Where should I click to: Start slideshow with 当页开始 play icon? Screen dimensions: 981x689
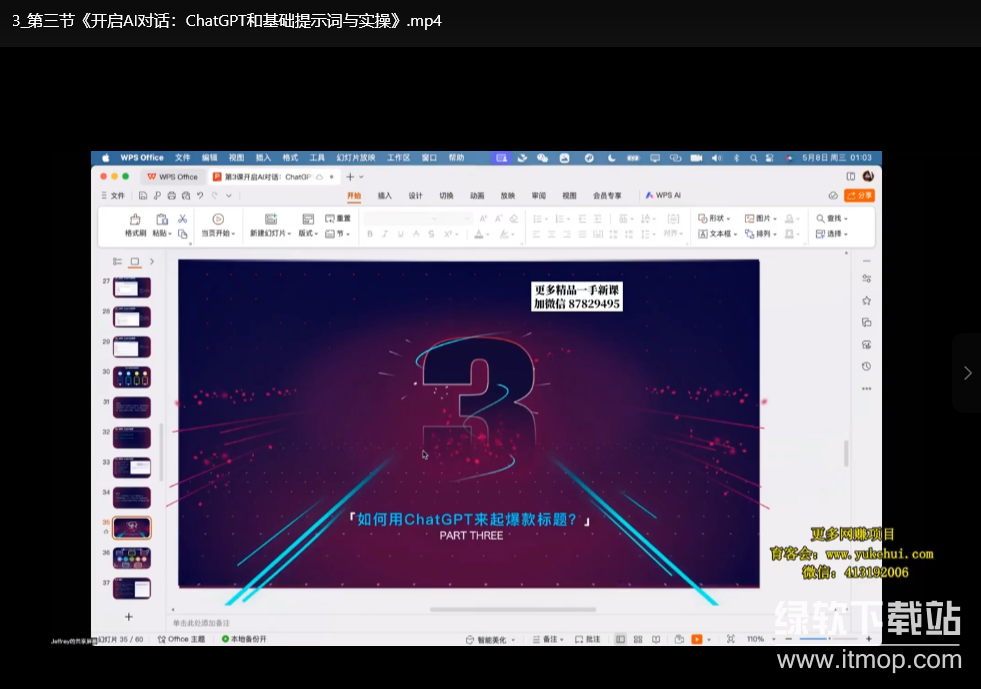218,219
